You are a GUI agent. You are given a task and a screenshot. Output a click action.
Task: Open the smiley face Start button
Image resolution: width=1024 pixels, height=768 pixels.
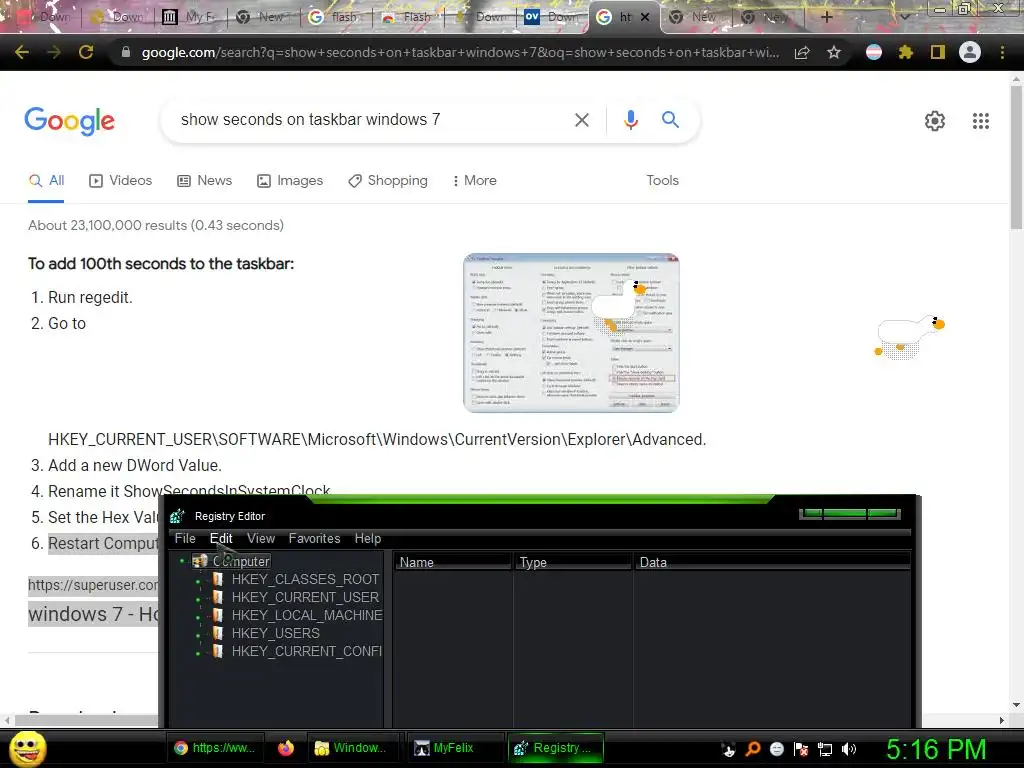[27, 748]
